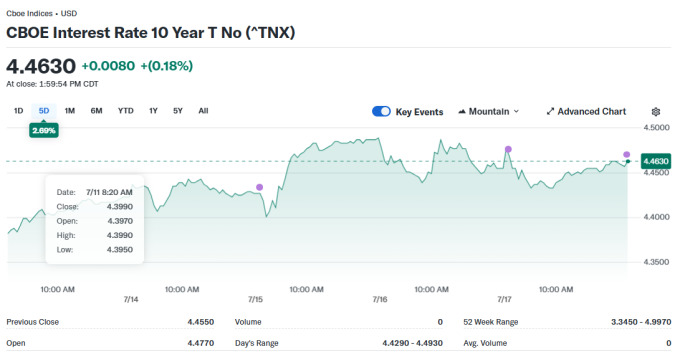Screen dimensions: 680x362
Task: Click the Previous Close value 4.4550
Action: pos(201,322)
